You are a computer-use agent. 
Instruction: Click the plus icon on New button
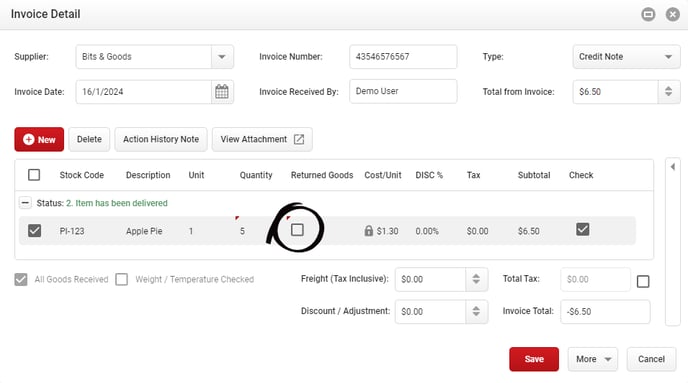click(x=29, y=140)
